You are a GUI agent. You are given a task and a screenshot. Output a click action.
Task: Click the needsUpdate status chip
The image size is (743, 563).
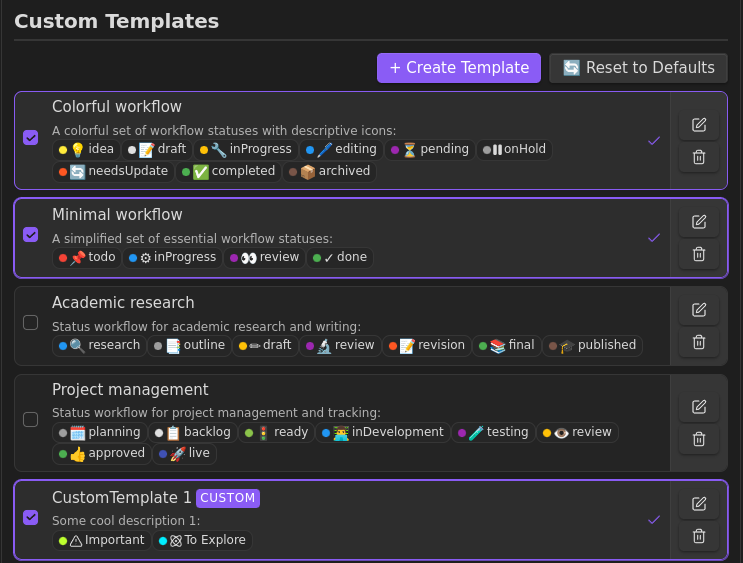pyautogui.click(x=113, y=171)
